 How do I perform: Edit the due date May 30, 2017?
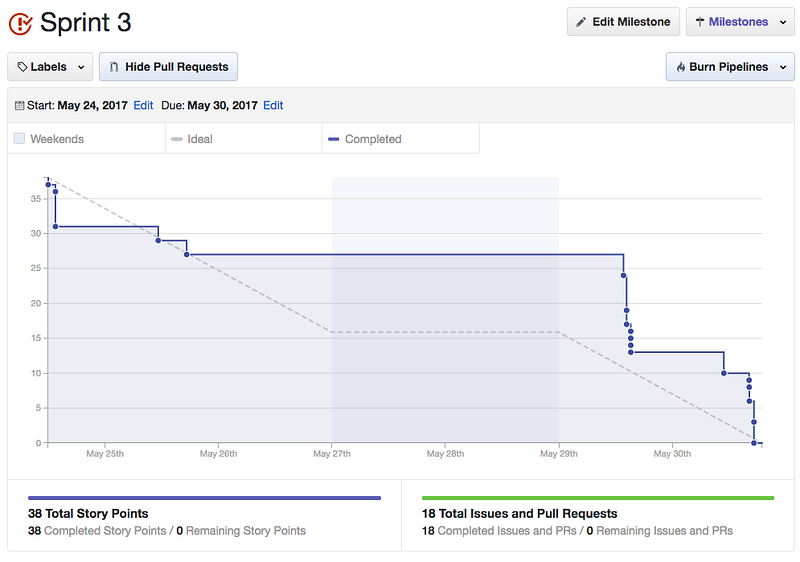(x=273, y=105)
